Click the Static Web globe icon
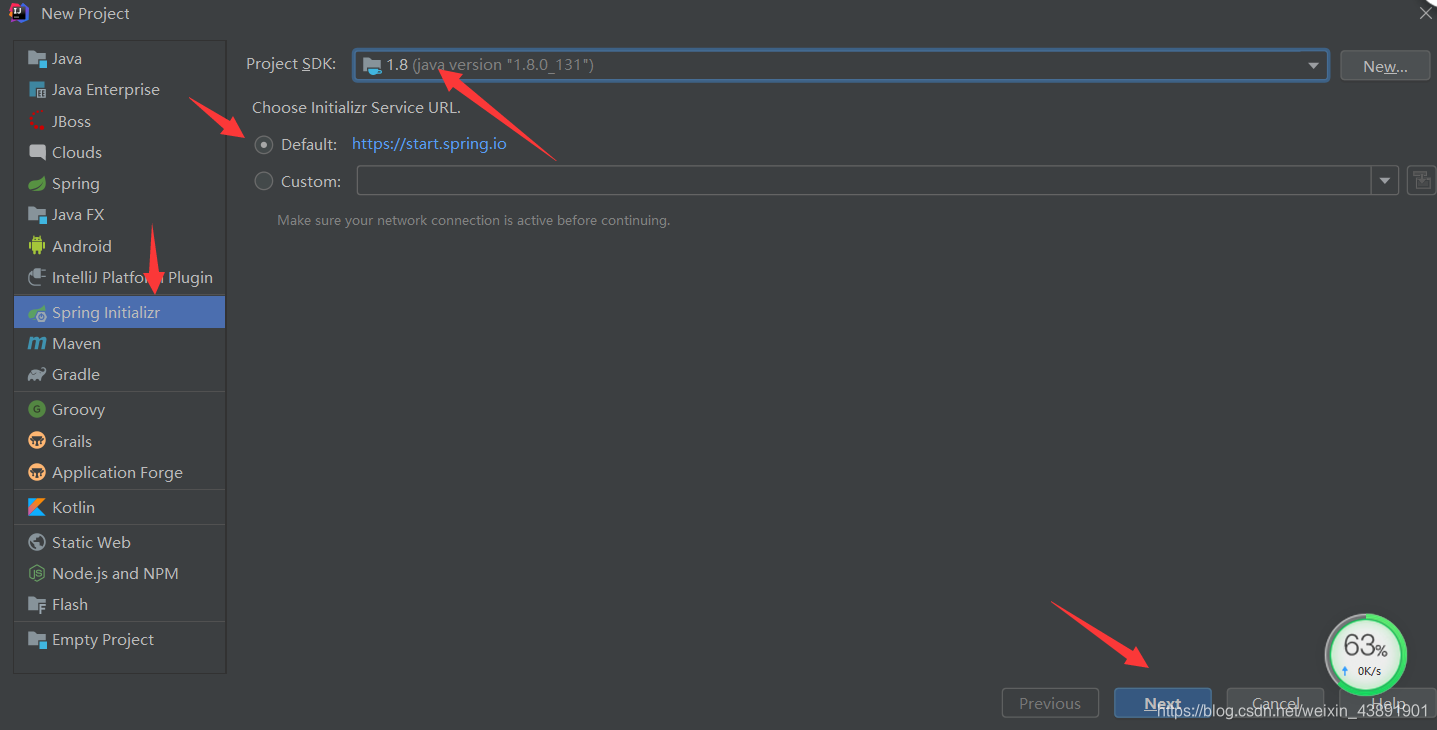 point(37,543)
